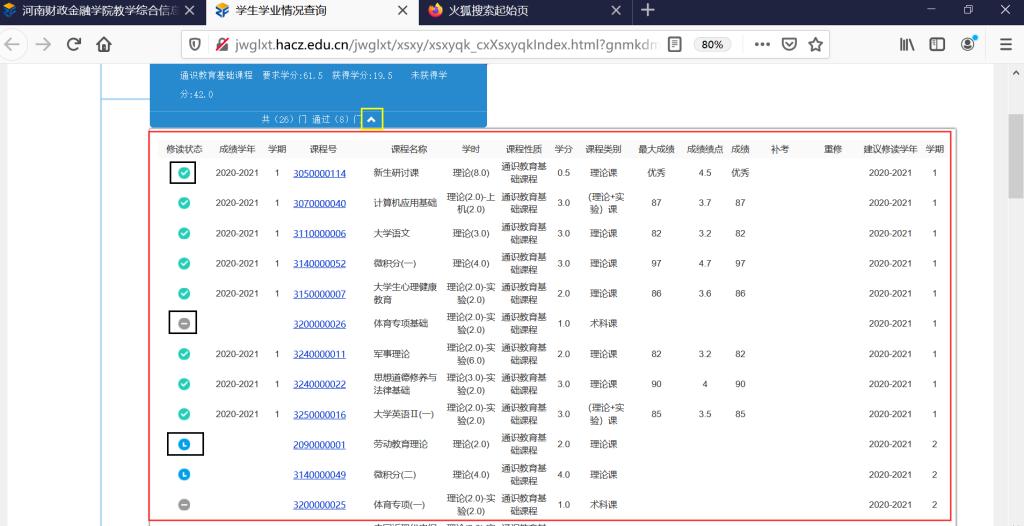The width and height of the screenshot is (1024, 526).
Task: Click clock status icon for 微积分(二) row
Action: [184, 474]
